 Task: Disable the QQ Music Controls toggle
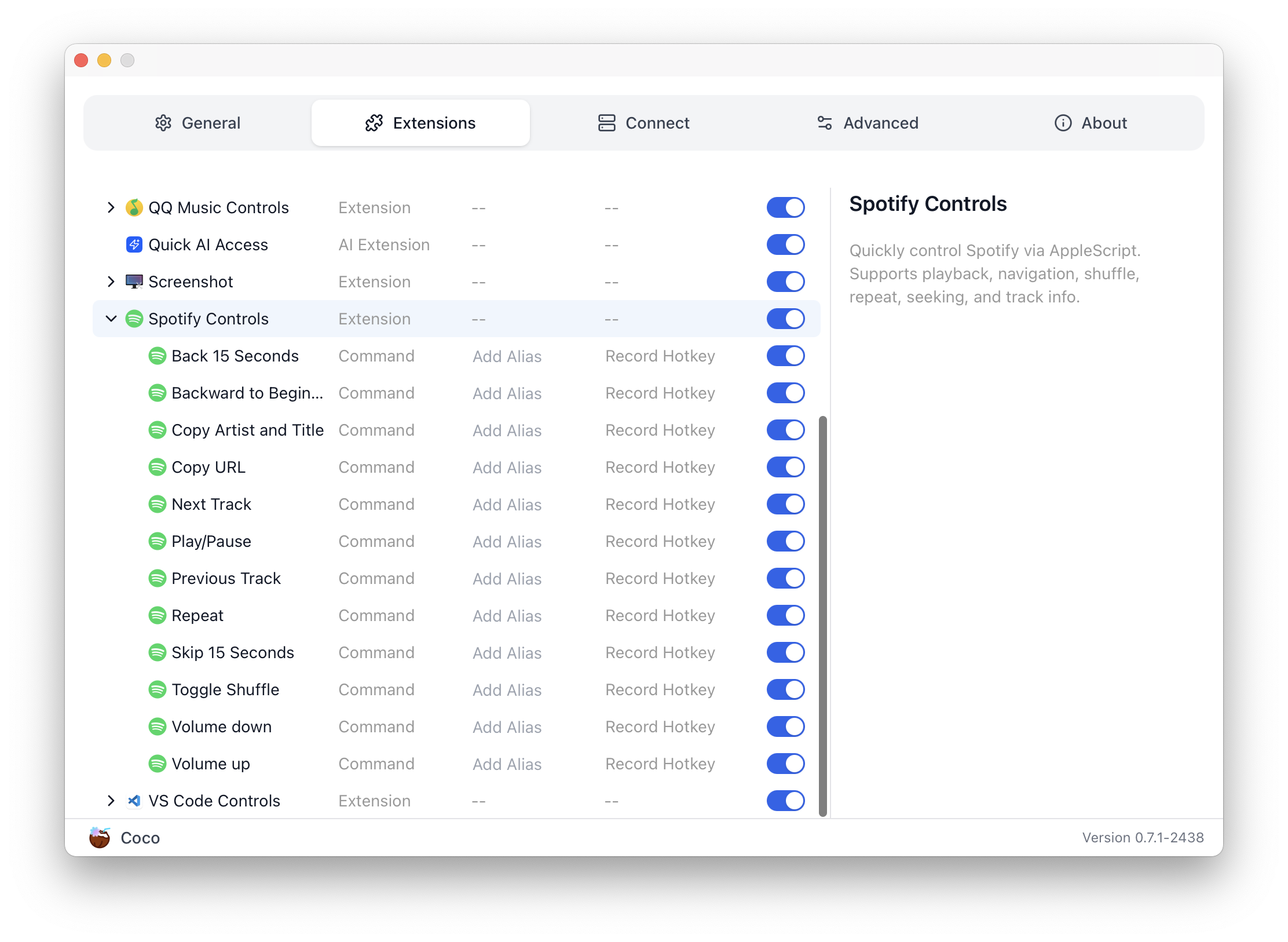786,207
